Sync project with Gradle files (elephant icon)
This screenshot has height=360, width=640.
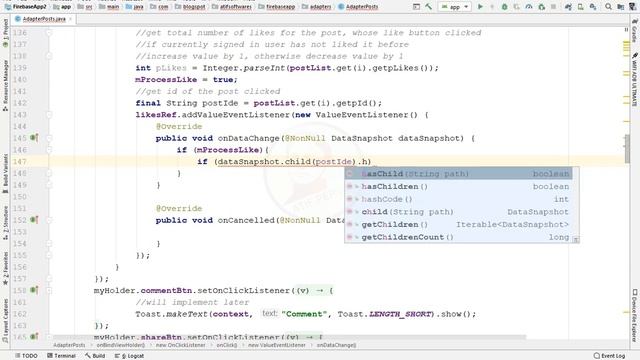pos(568,7)
